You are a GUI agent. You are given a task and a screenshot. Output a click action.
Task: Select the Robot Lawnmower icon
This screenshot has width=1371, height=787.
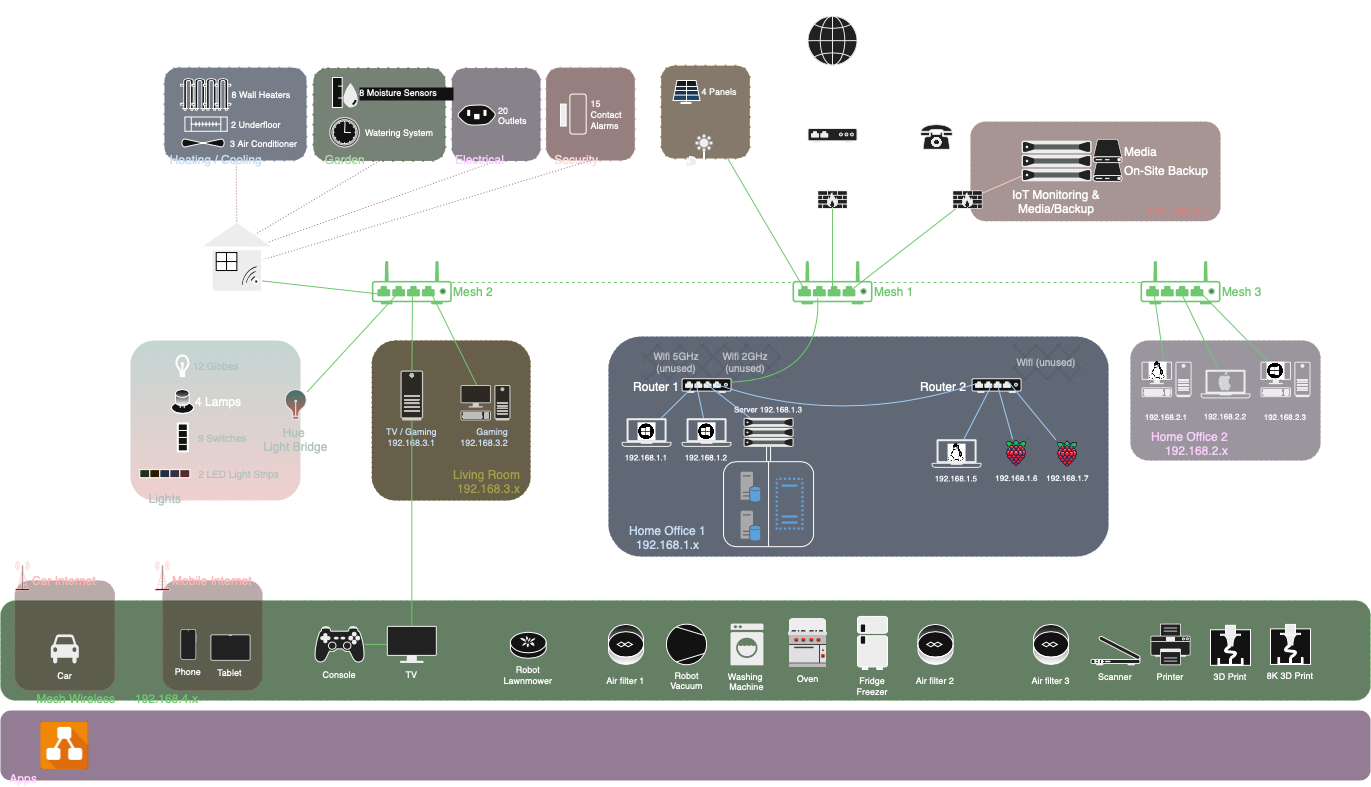527,645
